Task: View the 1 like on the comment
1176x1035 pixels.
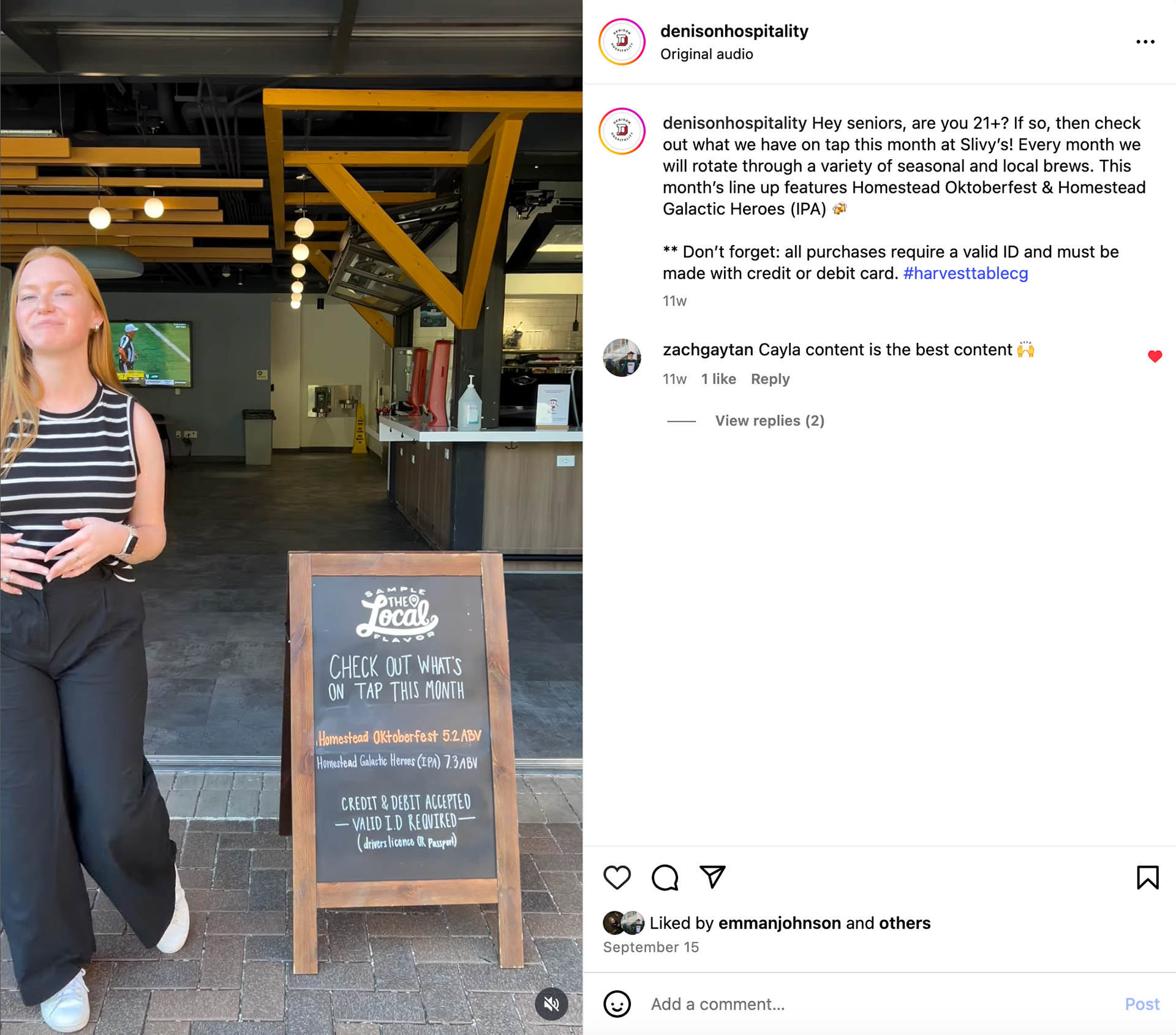Action: point(718,379)
